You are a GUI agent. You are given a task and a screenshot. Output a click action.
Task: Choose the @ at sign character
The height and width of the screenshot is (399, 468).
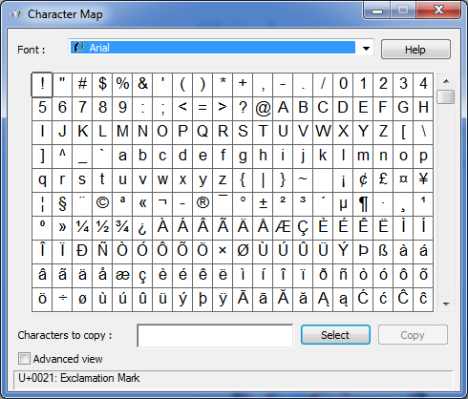tap(263, 108)
